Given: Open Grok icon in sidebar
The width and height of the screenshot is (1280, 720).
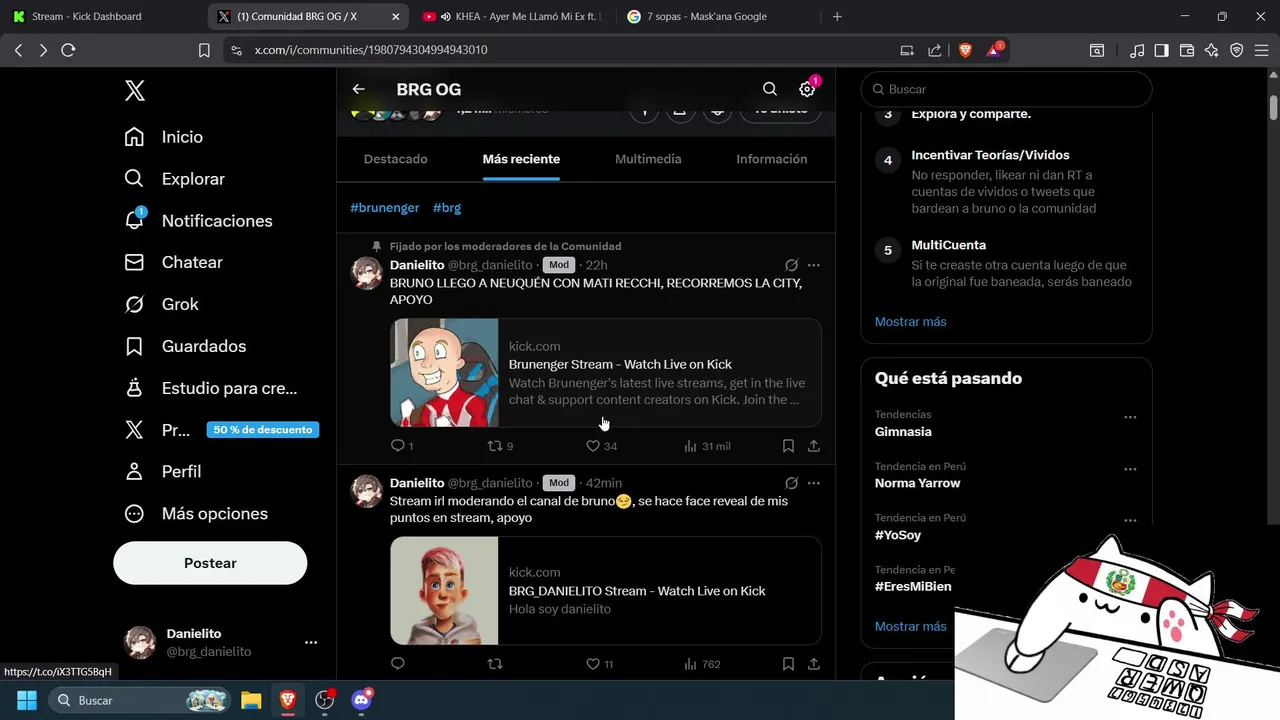Looking at the screenshot, I should [134, 304].
